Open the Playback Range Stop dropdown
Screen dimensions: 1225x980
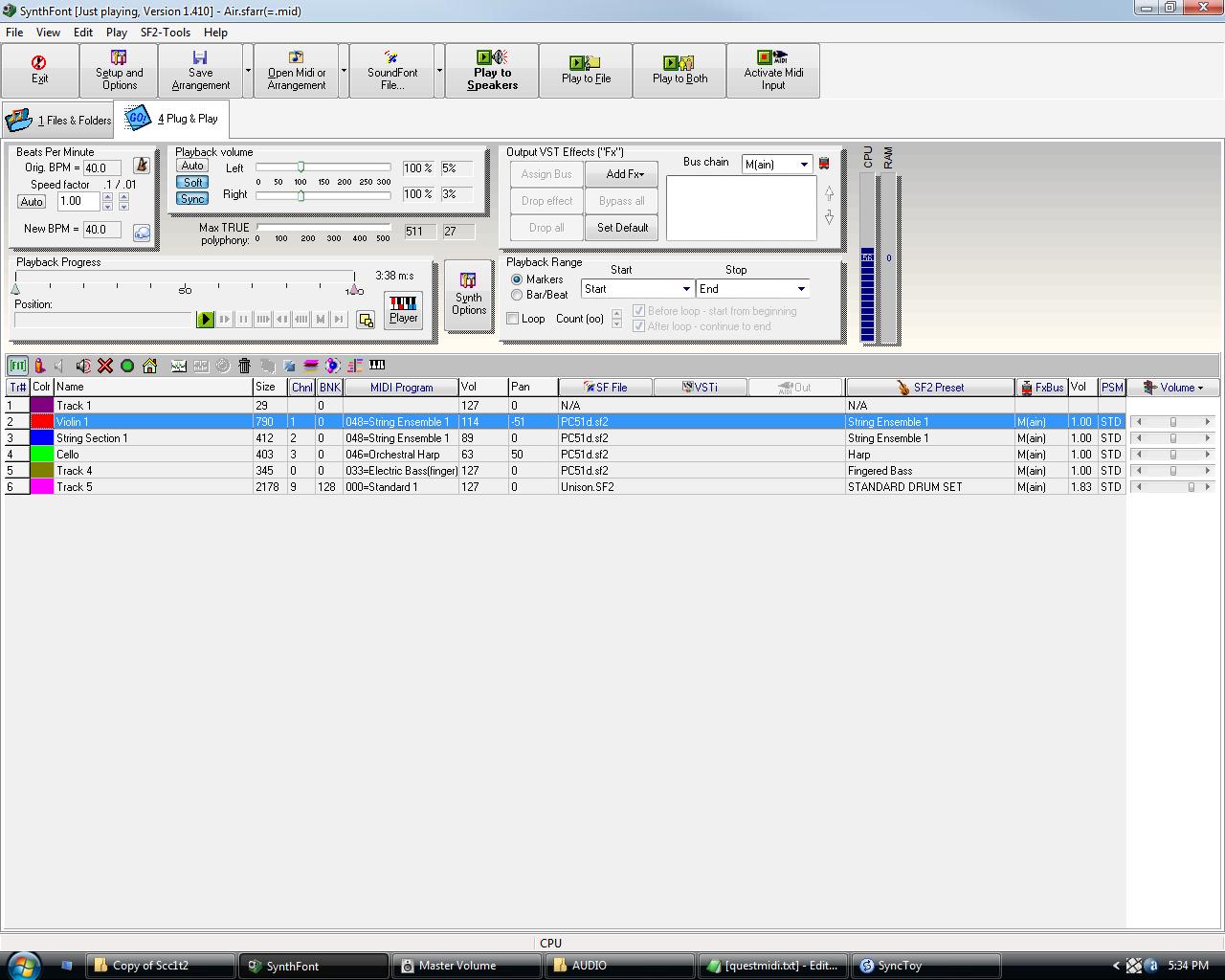(x=801, y=289)
